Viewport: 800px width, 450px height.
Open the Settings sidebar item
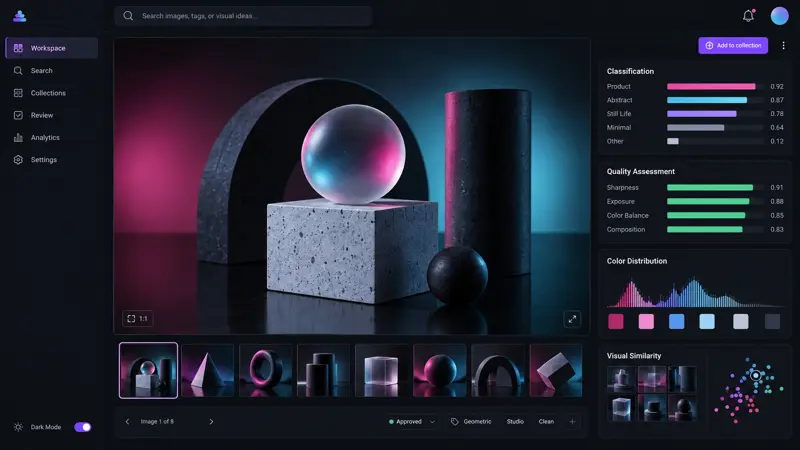[x=52, y=160]
